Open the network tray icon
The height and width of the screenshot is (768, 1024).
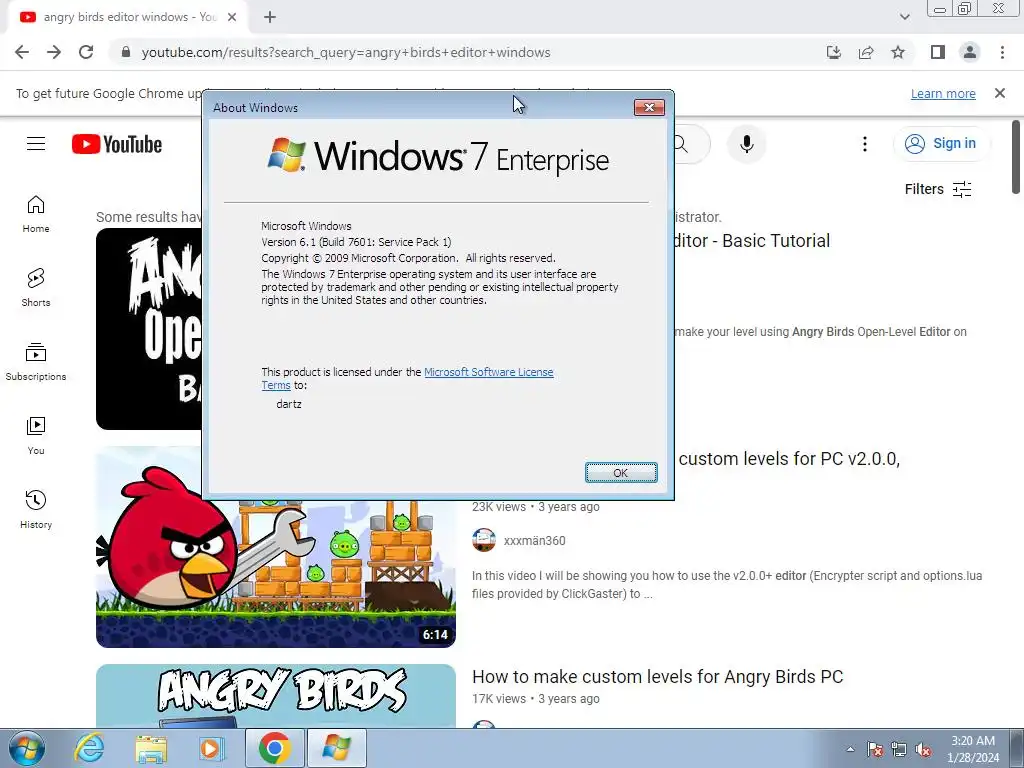click(899, 749)
